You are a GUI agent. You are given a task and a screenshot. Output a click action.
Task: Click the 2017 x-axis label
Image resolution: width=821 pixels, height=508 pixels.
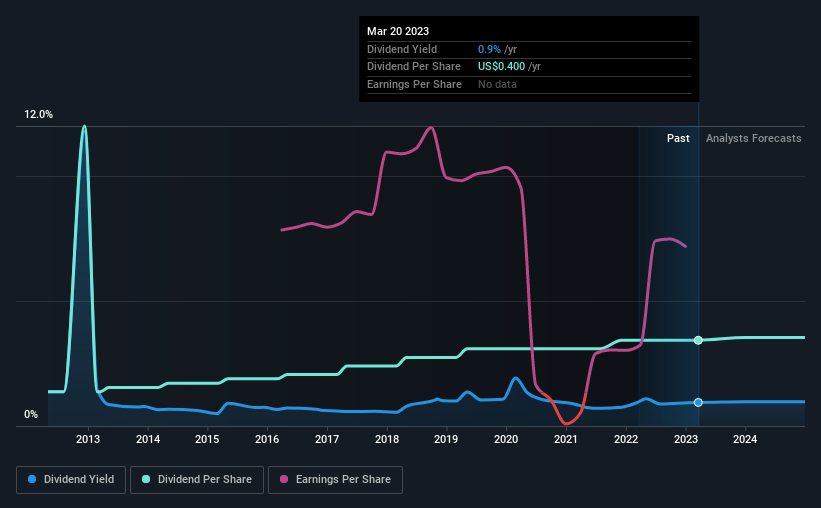pyautogui.click(x=327, y=439)
